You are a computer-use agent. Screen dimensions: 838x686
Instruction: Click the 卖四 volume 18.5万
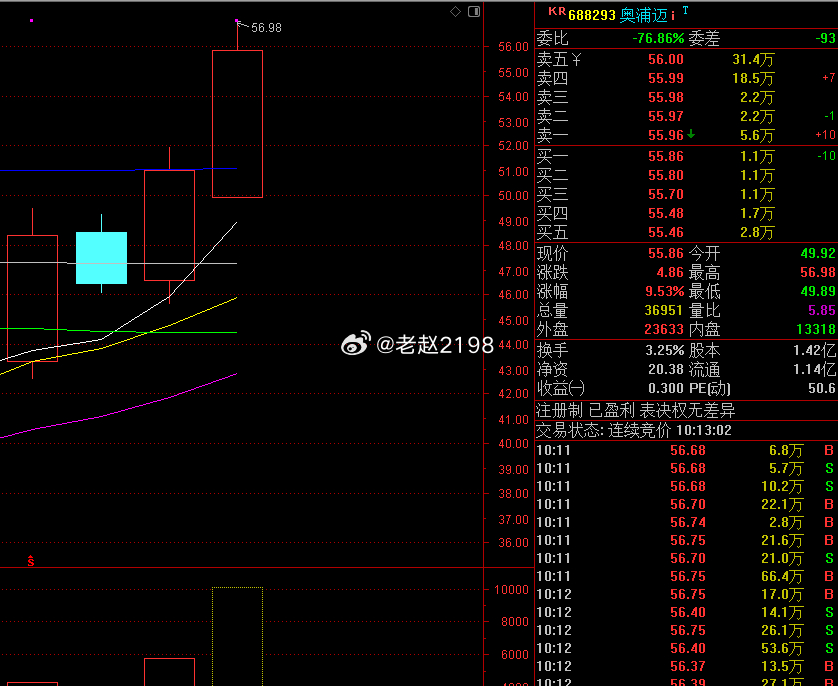(x=753, y=79)
